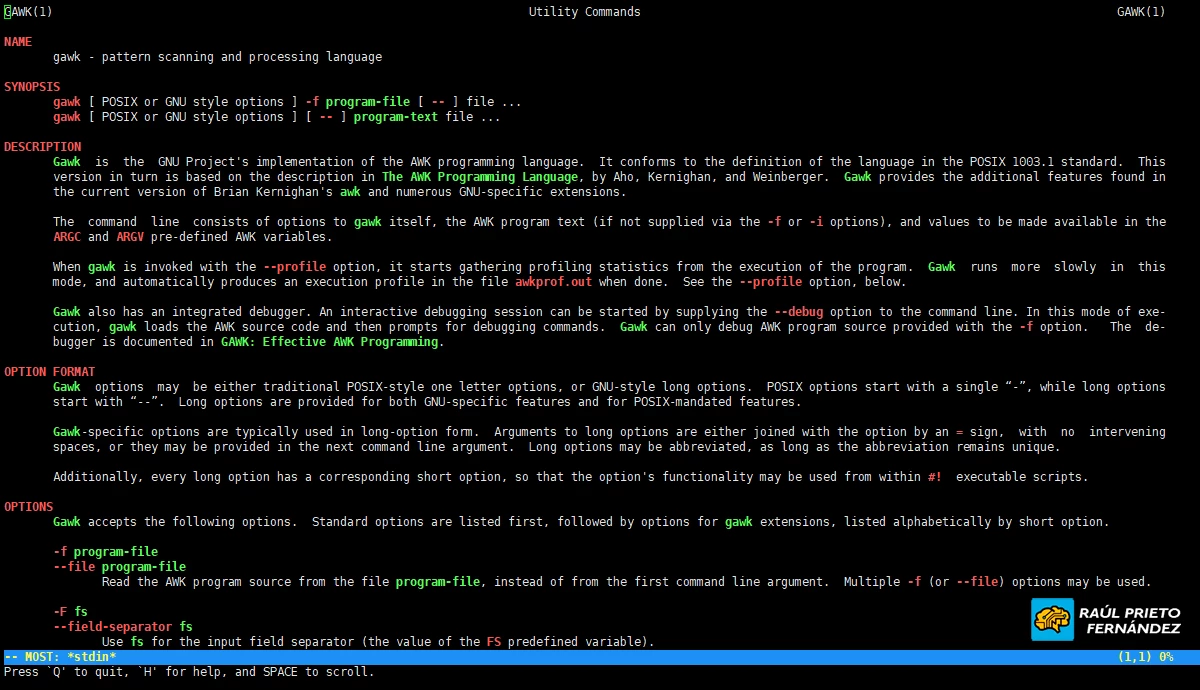Click the SYNOPSIS section heading
The height and width of the screenshot is (690, 1200).
click(32, 87)
